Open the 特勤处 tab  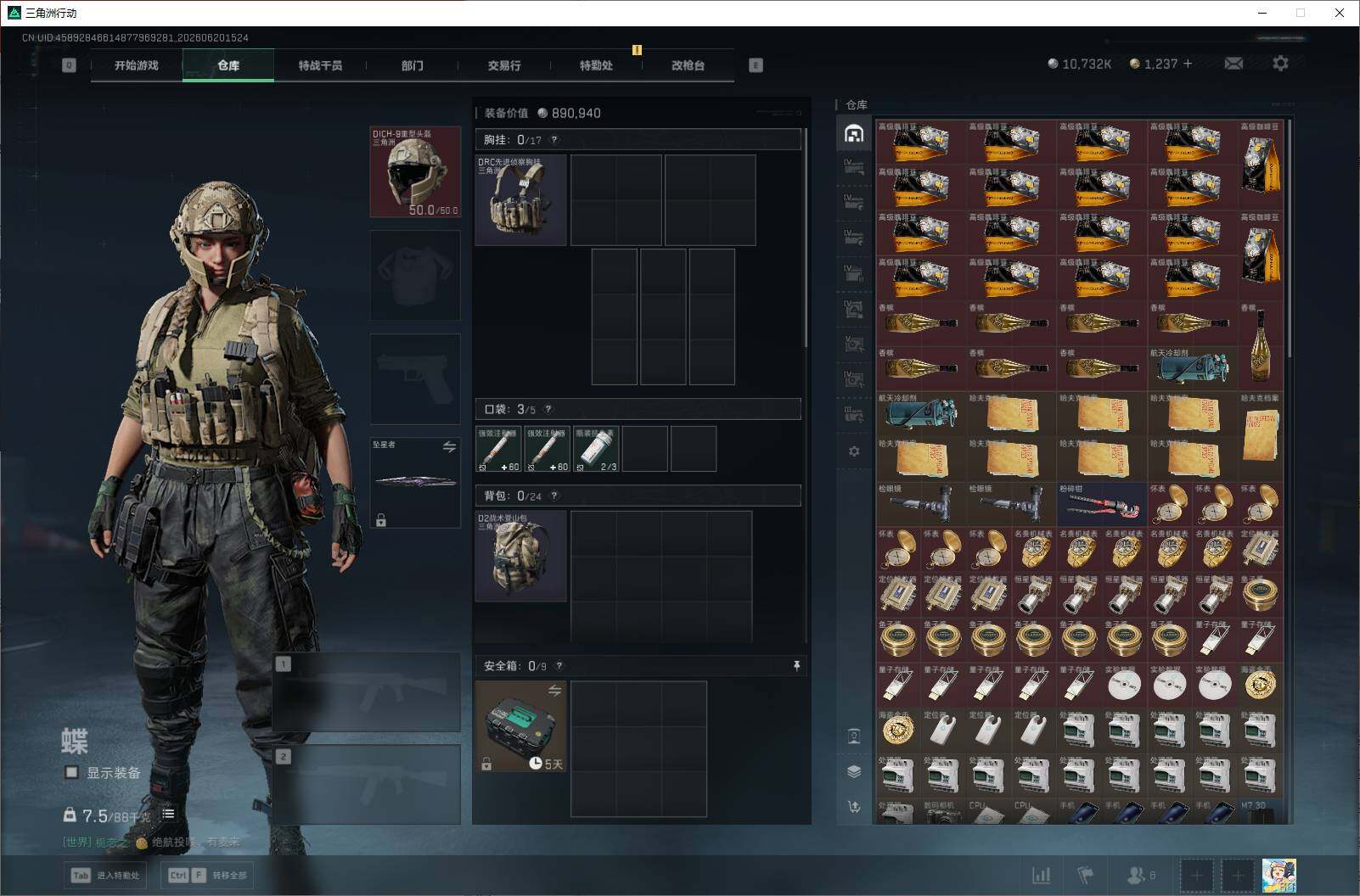pyautogui.click(x=596, y=65)
